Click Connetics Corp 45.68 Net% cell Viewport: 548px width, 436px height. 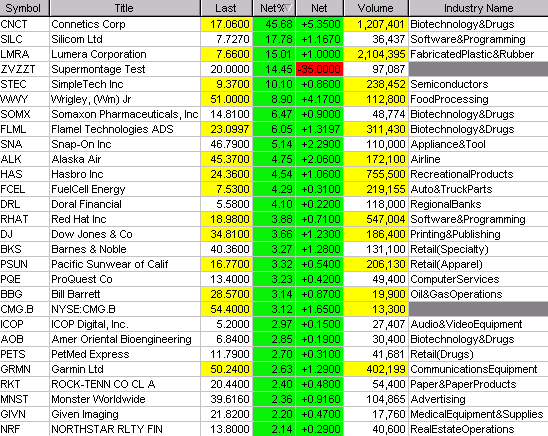[x=274, y=24]
